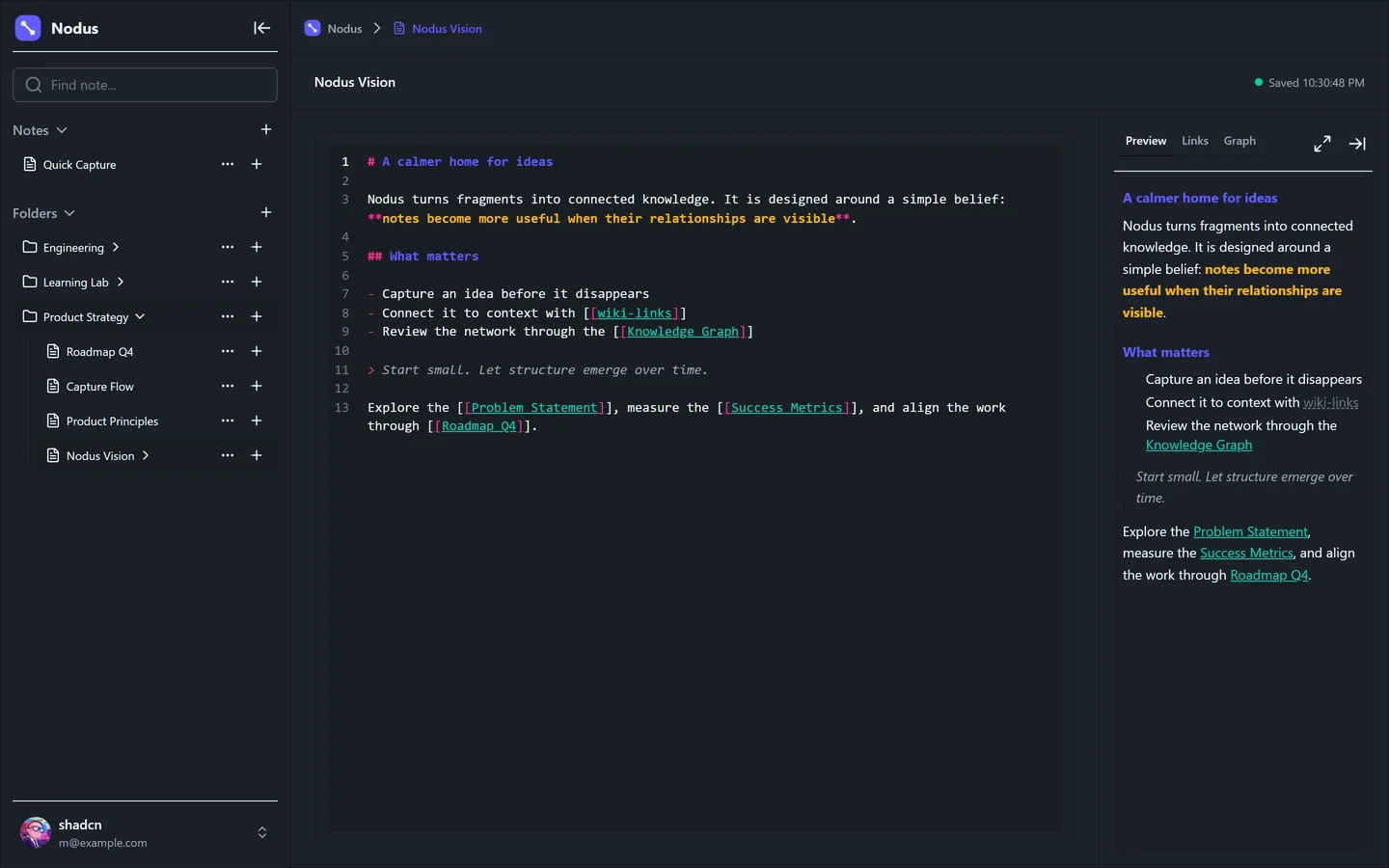Add a new folder using the Folders plus icon

coord(266,212)
